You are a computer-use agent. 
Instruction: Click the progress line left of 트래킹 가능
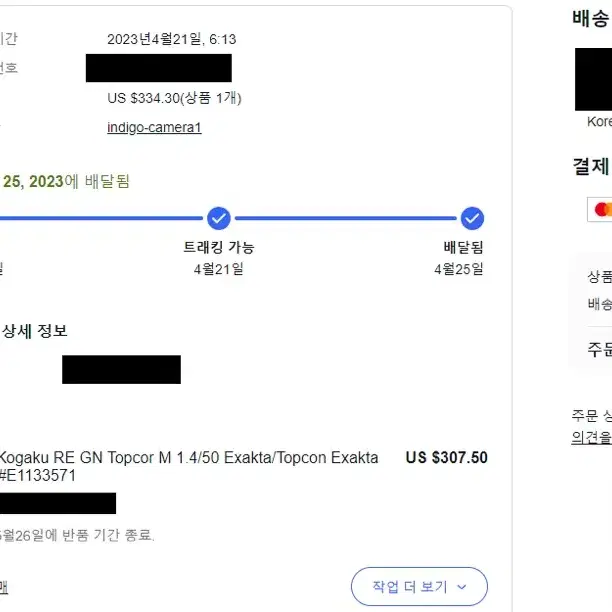coord(101,218)
